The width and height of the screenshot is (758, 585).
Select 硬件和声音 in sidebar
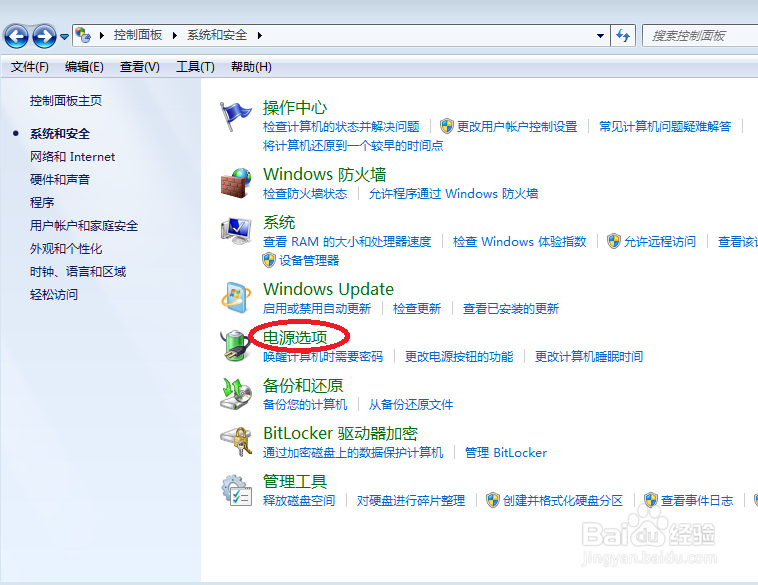click(x=60, y=180)
